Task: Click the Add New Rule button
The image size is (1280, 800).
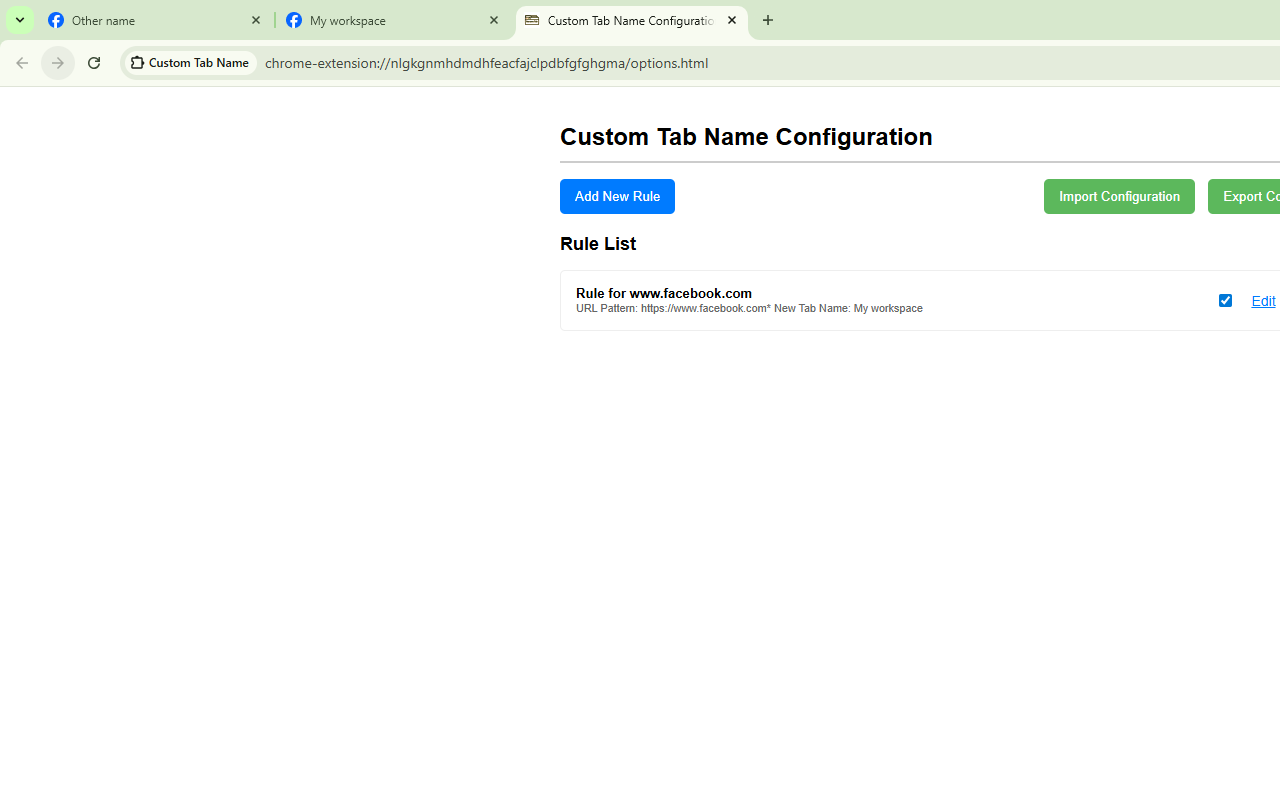Action: 617,196
